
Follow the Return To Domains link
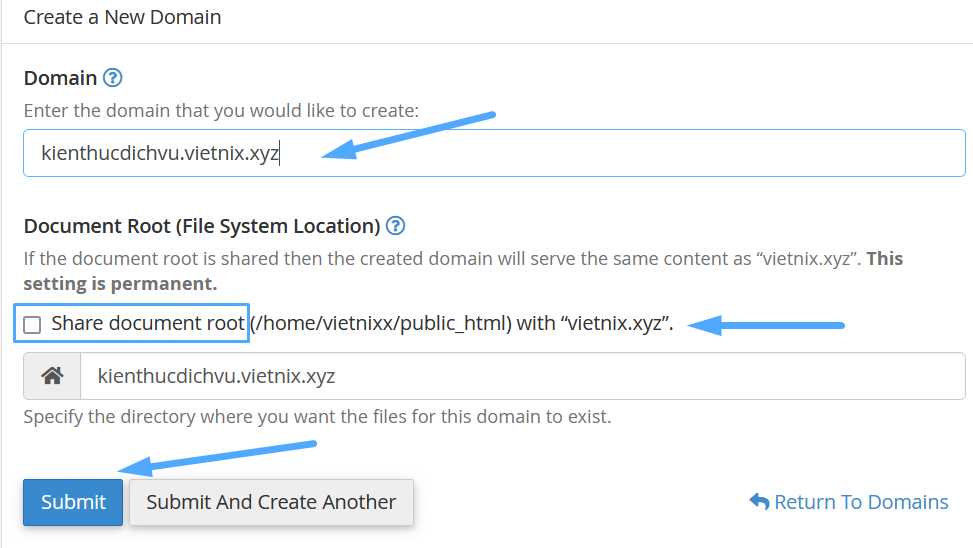[860, 502]
